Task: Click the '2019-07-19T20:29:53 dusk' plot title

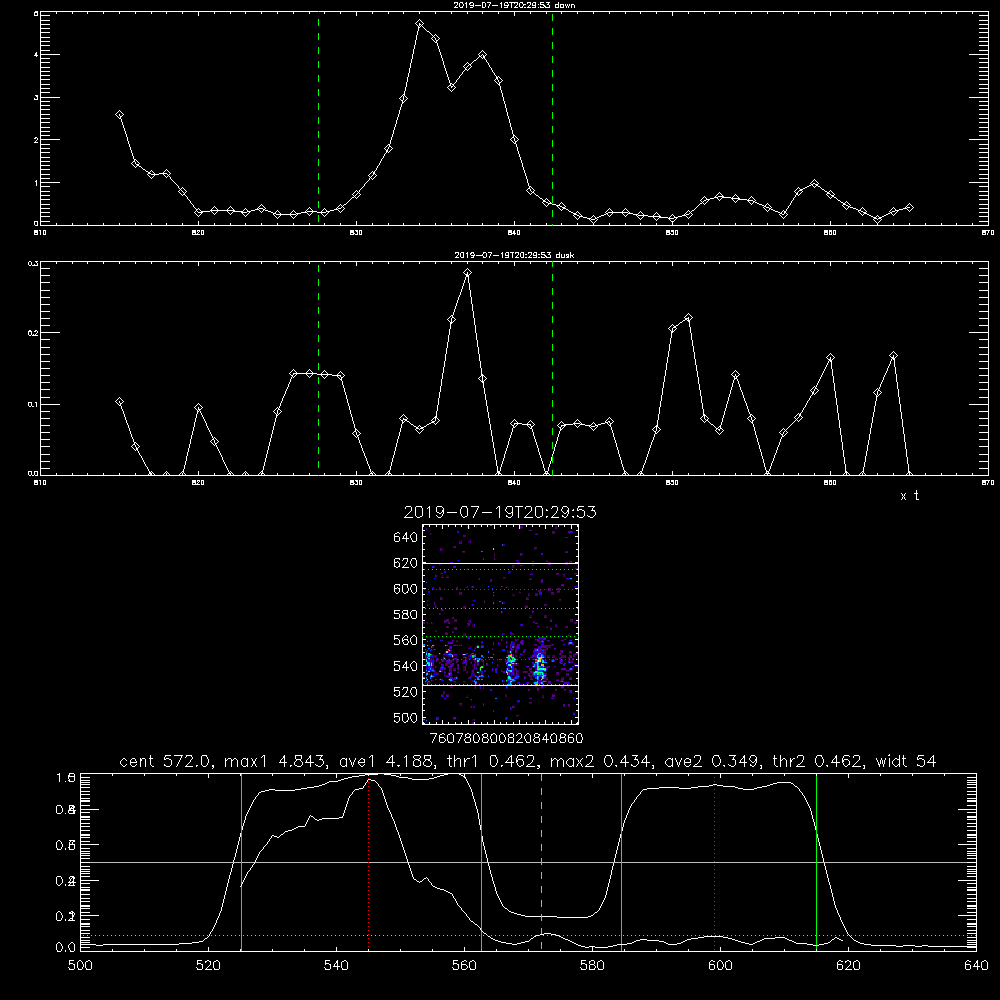Action: pos(514,255)
